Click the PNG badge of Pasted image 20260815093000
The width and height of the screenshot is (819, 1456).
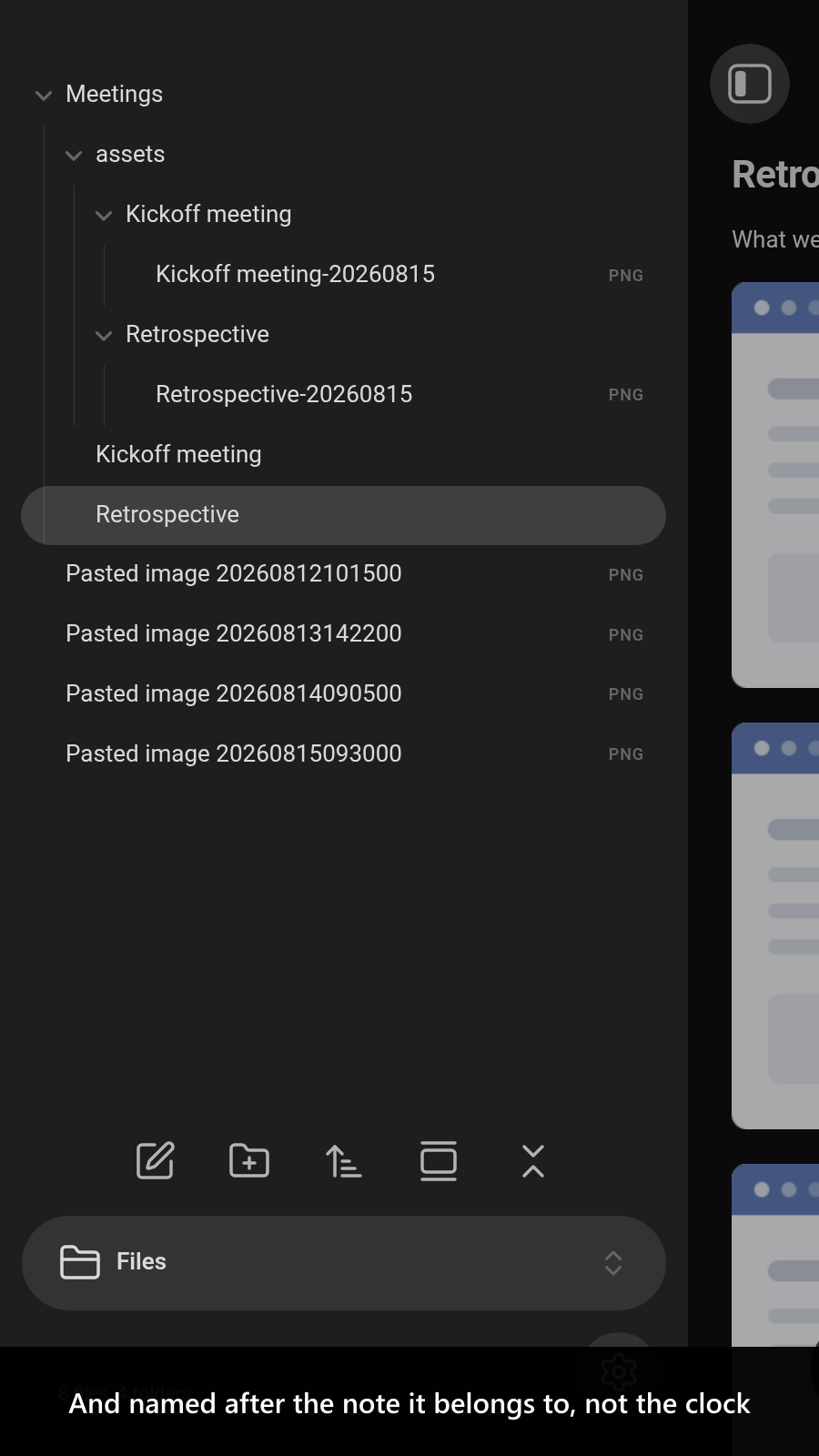[626, 754]
